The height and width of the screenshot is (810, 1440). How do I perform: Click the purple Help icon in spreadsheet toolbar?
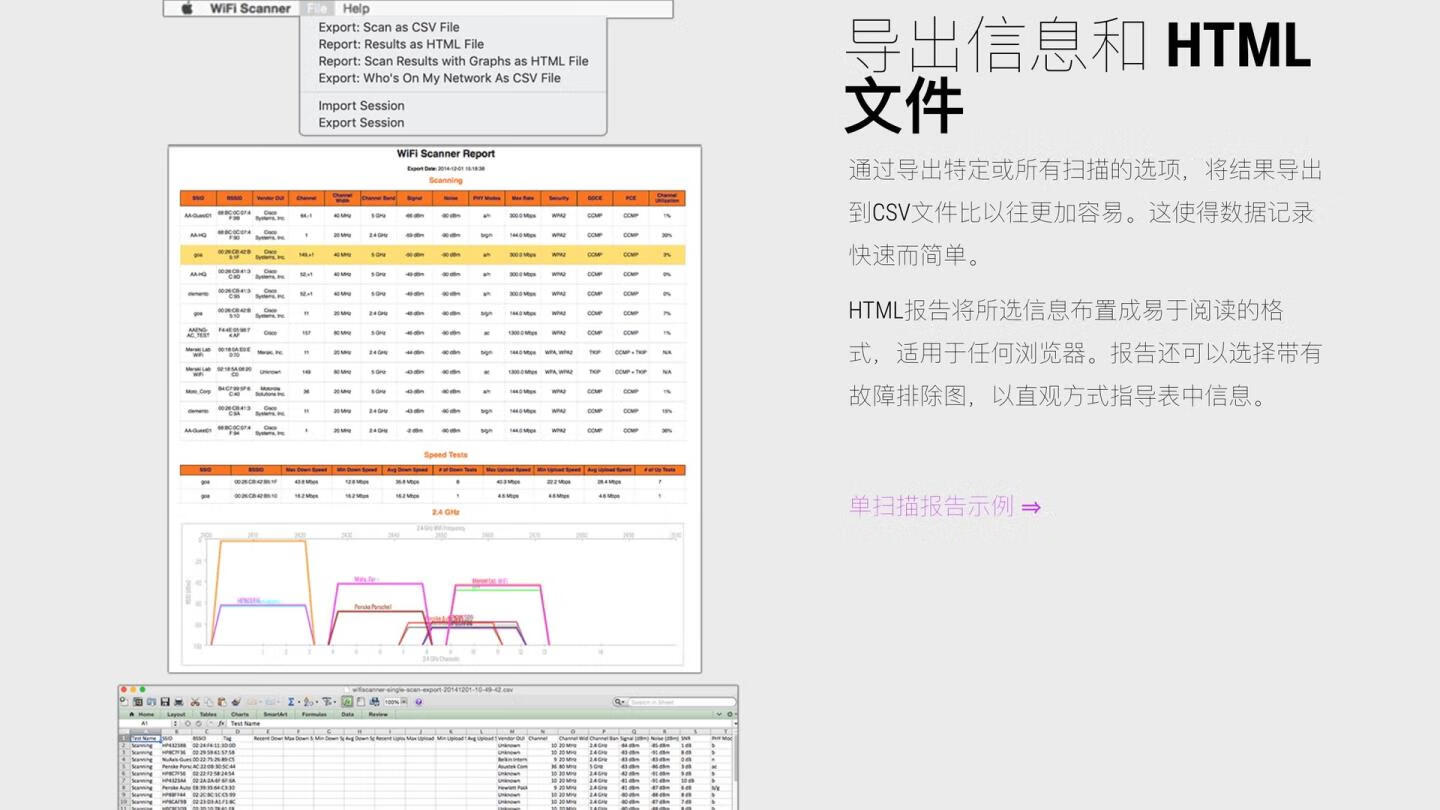click(418, 702)
